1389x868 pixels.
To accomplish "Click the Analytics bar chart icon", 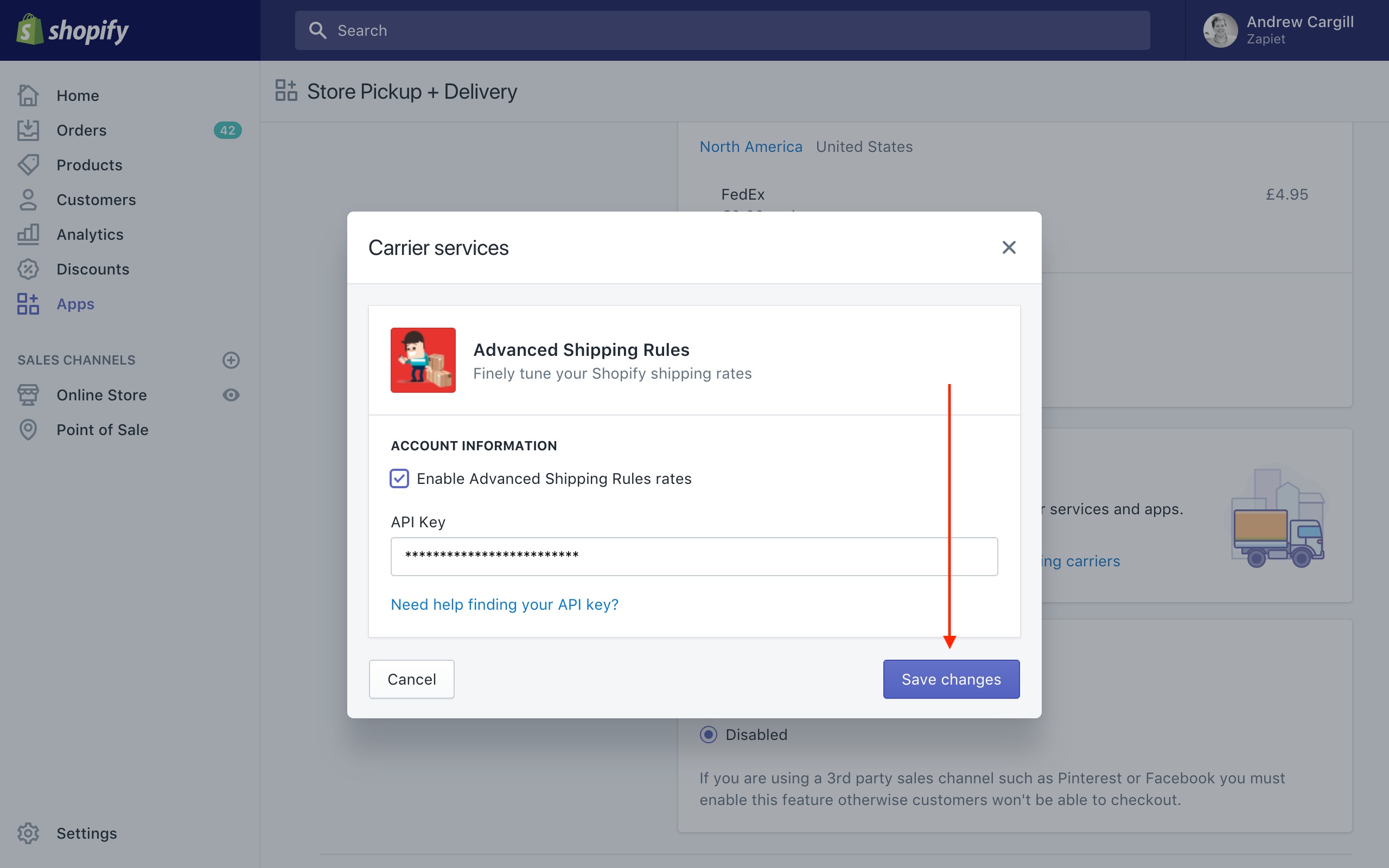I will click(28, 234).
